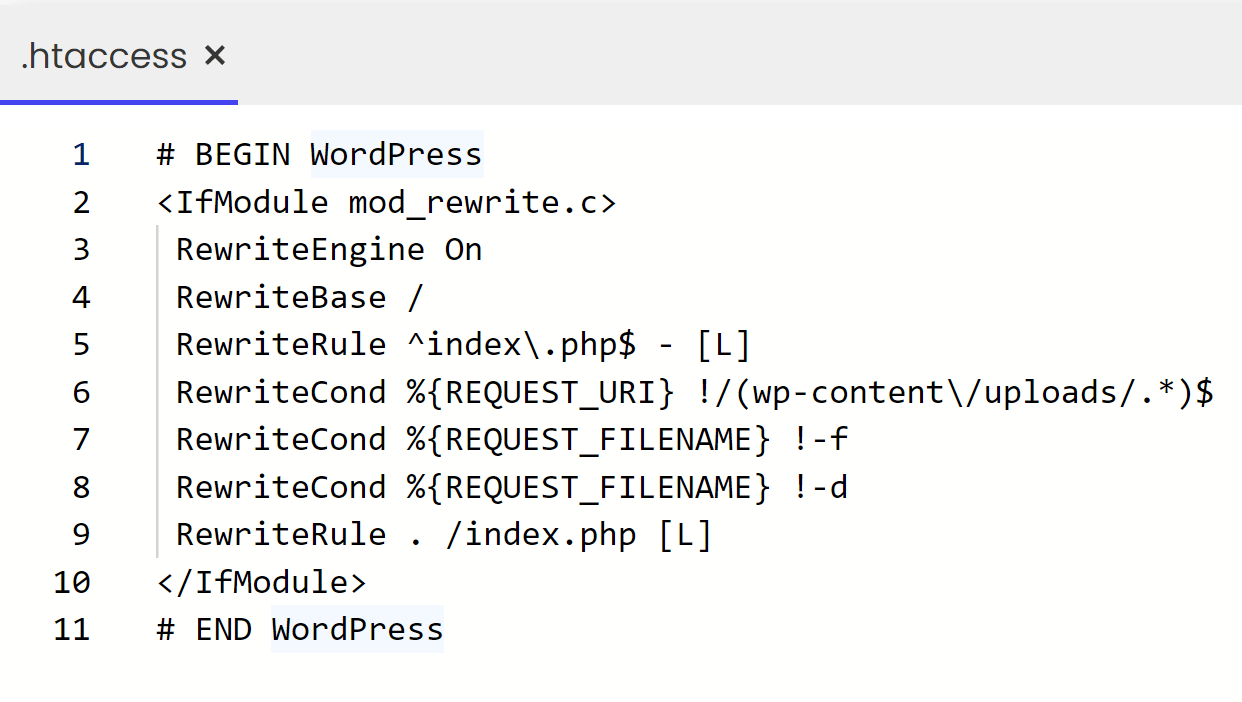Click line number 10 in the gutter
The width and height of the screenshot is (1242, 702).
tap(71, 582)
